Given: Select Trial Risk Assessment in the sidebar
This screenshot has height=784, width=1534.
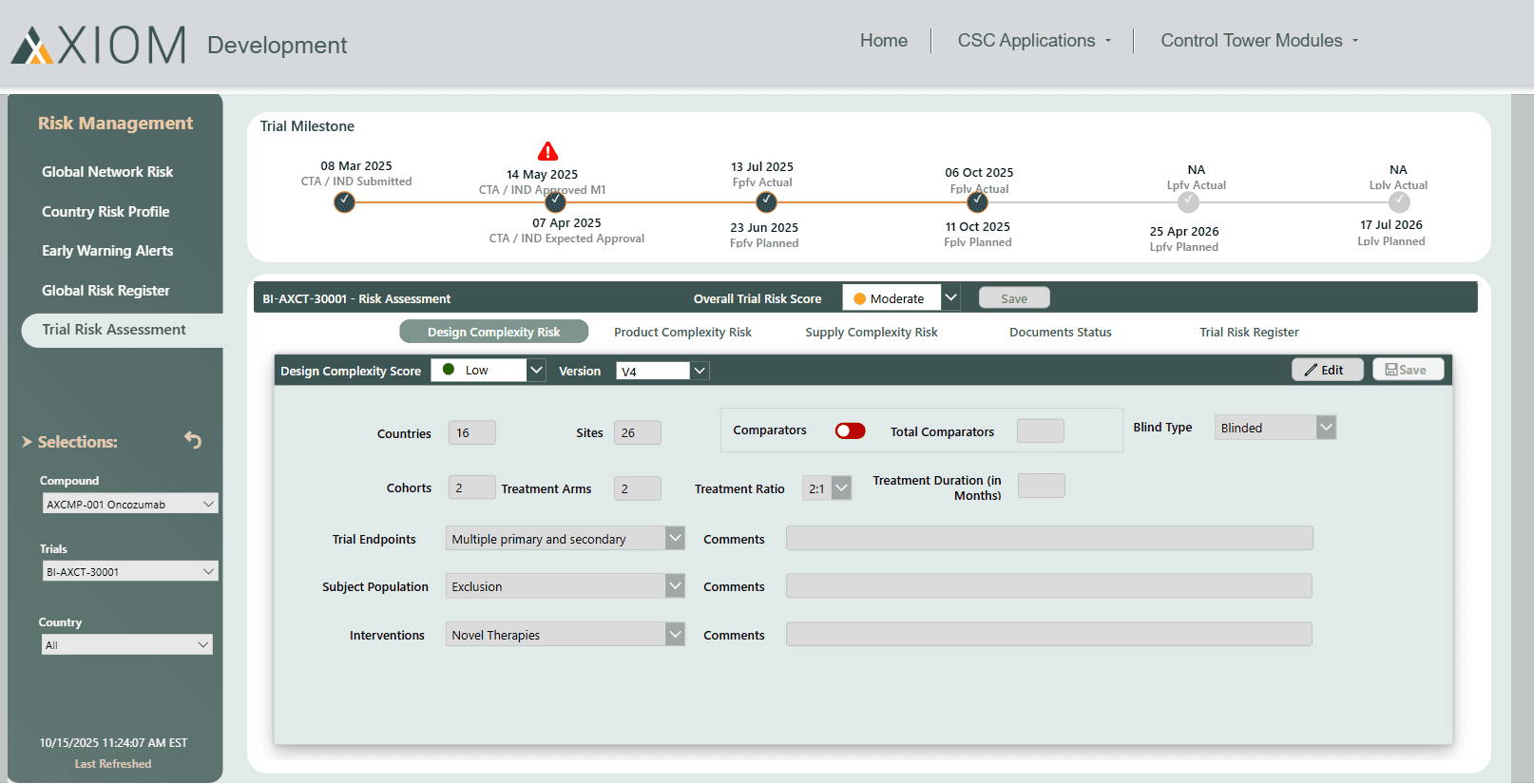Looking at the screenshot, I should tap(122, 330).
